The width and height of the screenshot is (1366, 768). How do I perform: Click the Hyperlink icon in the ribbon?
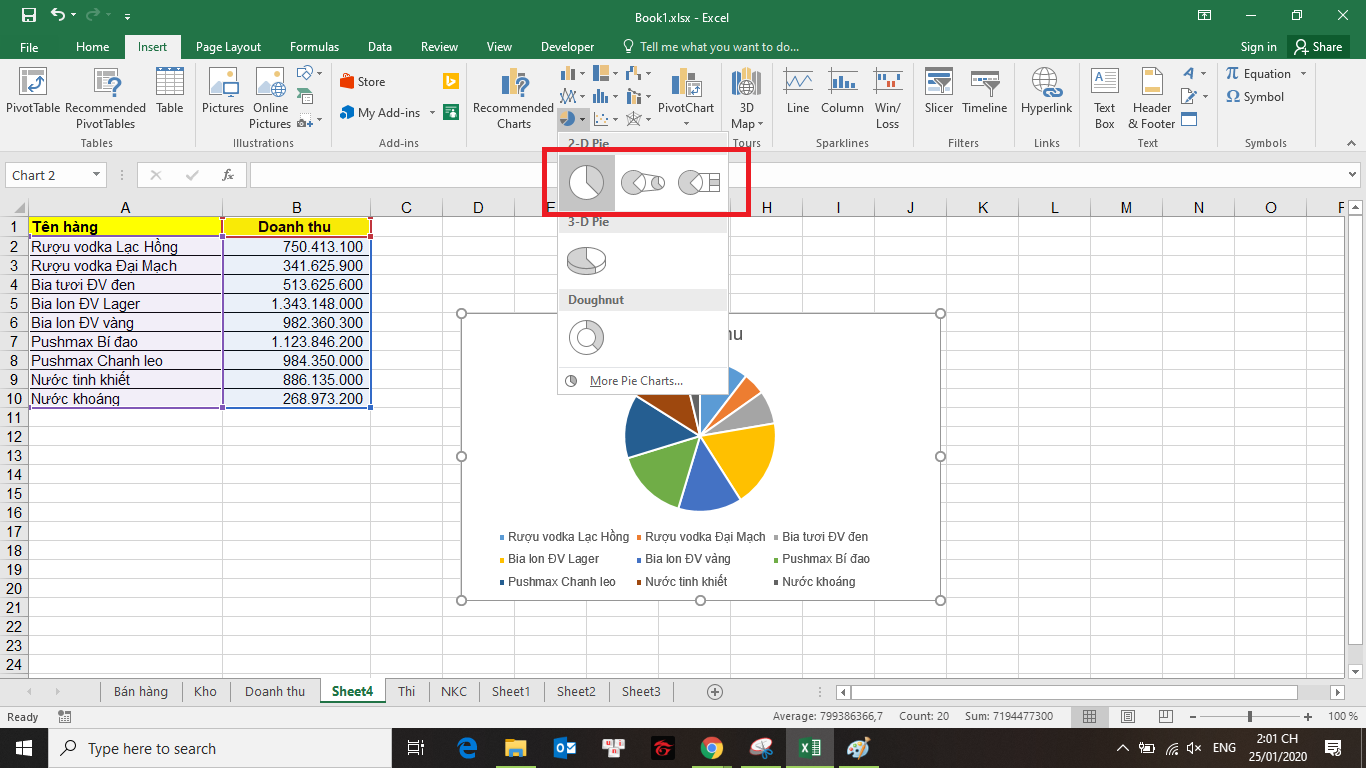[1046, 98]
